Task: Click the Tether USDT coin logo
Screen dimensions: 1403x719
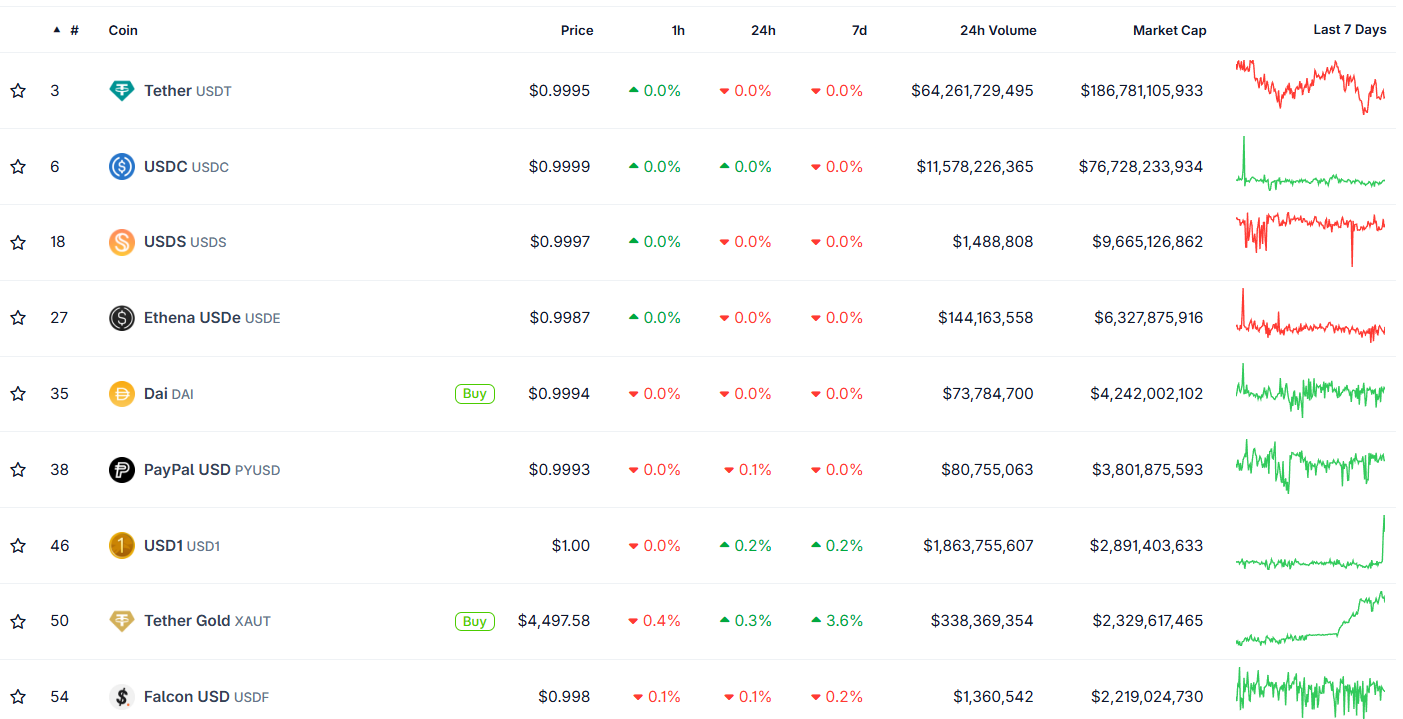Action: [x=121, y=90]
